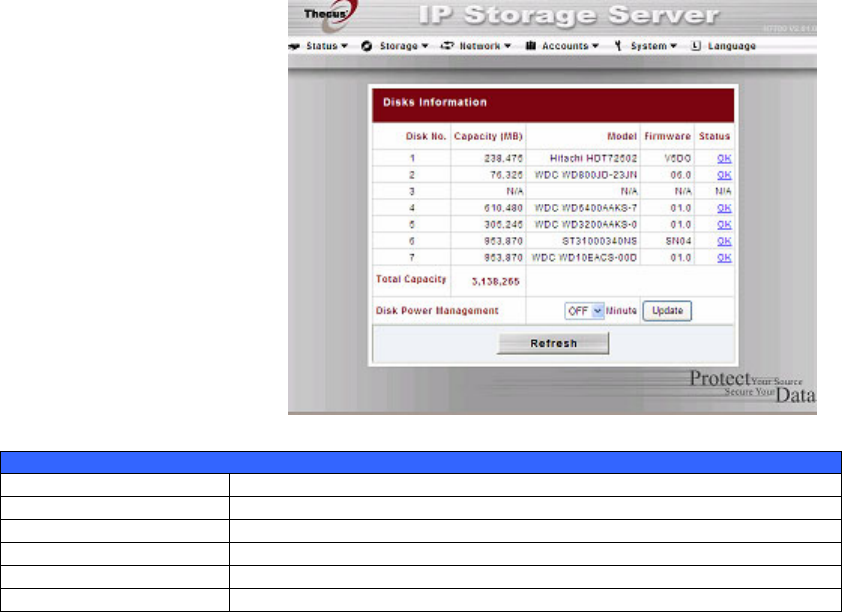
Task: Select the Hitachi HDT72502 model cell
Action: coord(593,158)
